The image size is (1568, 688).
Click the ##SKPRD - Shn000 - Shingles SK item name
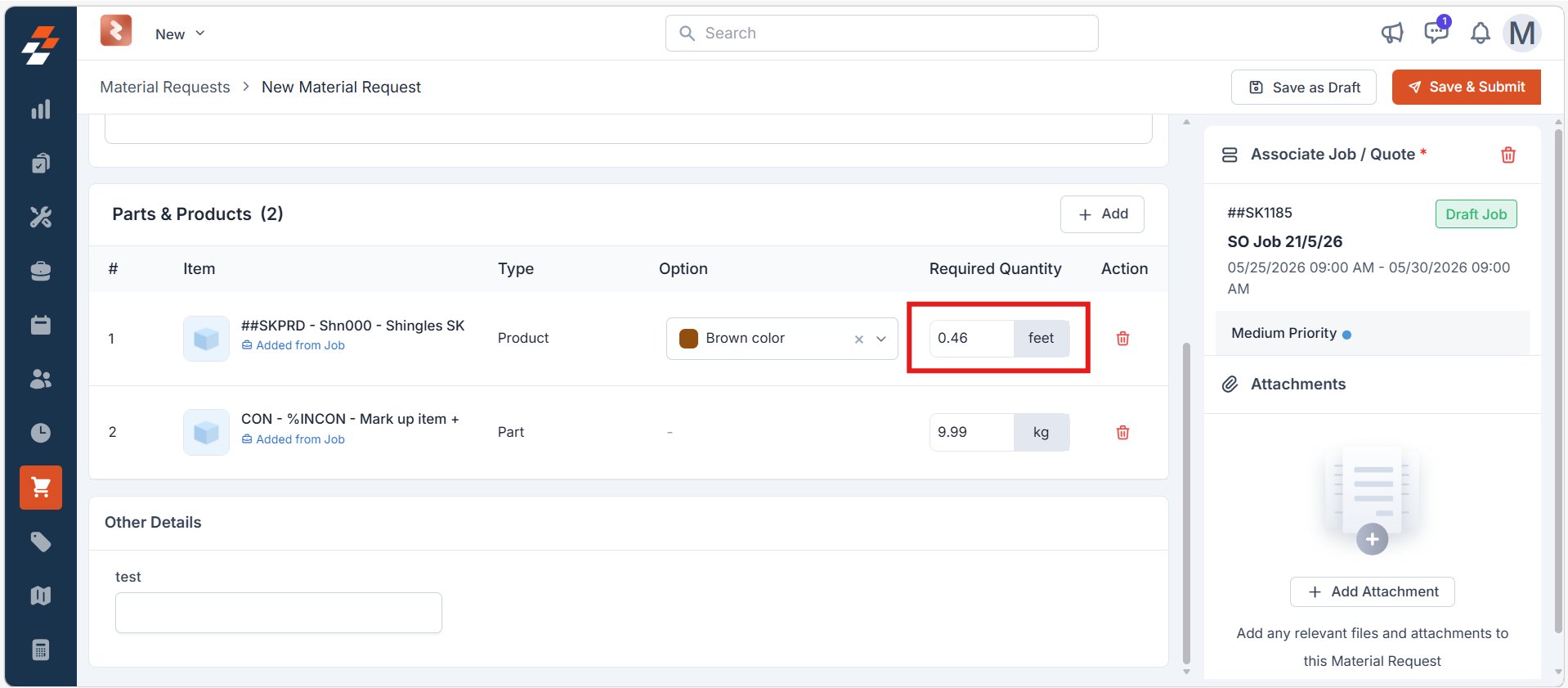pos(352,326)
